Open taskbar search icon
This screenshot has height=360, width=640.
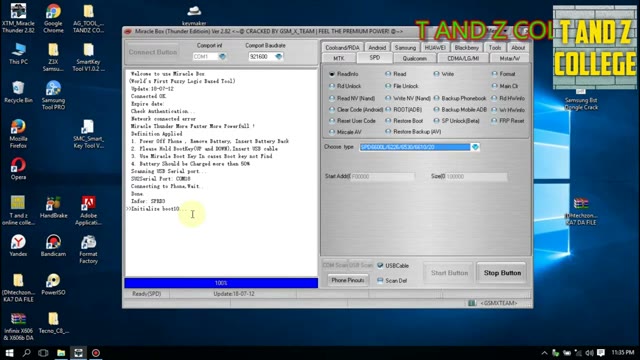pos(27,353)
